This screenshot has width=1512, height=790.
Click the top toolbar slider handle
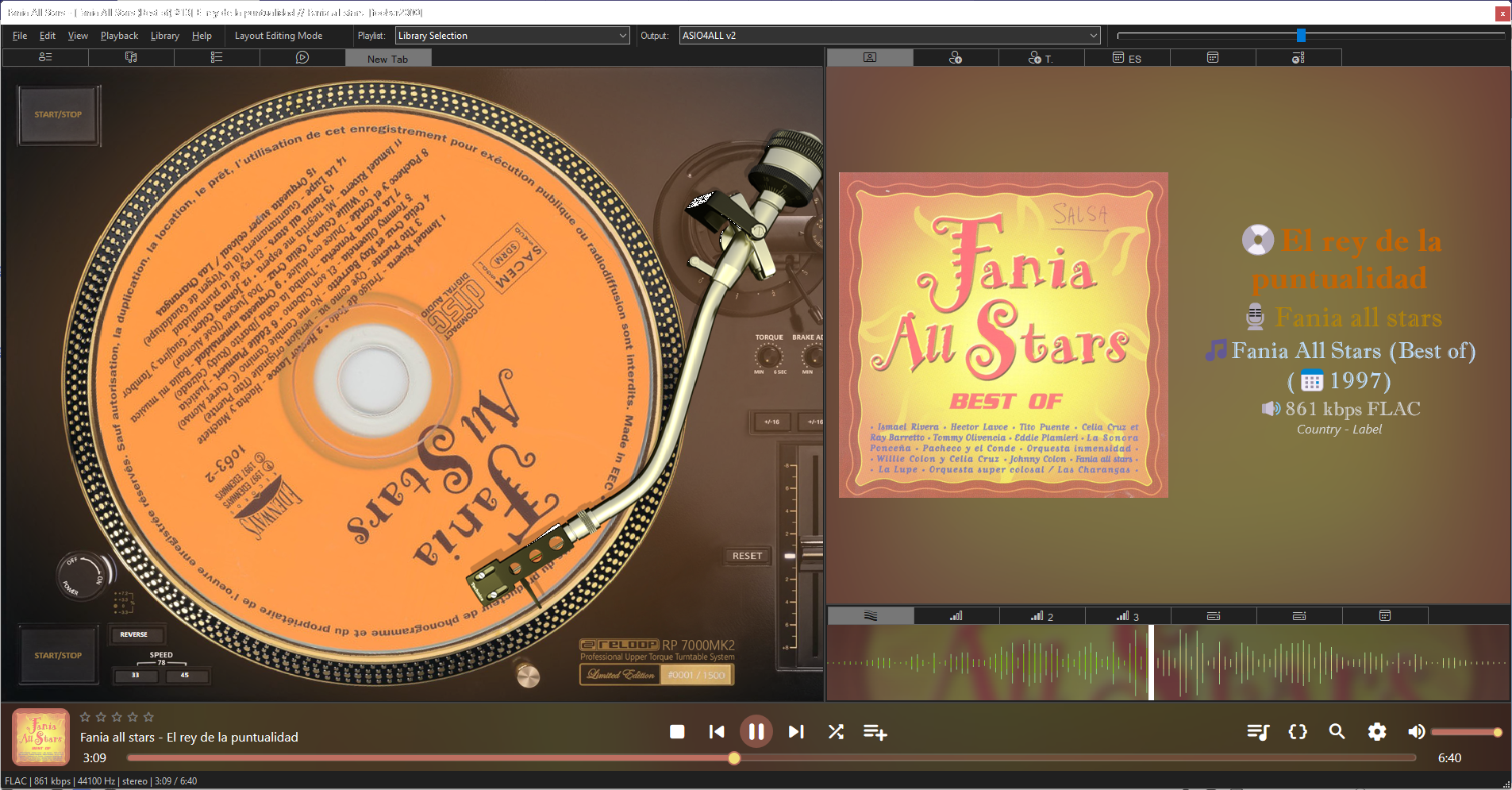pos(1301,36)
